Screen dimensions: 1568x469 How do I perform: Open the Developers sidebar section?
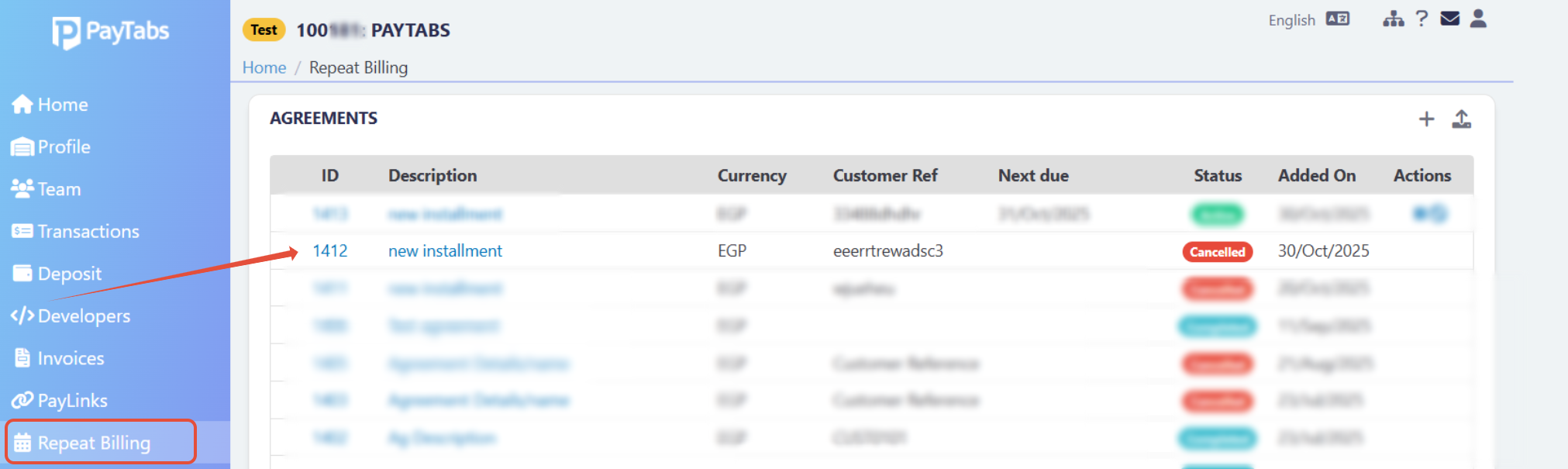[x=71, y=316]
